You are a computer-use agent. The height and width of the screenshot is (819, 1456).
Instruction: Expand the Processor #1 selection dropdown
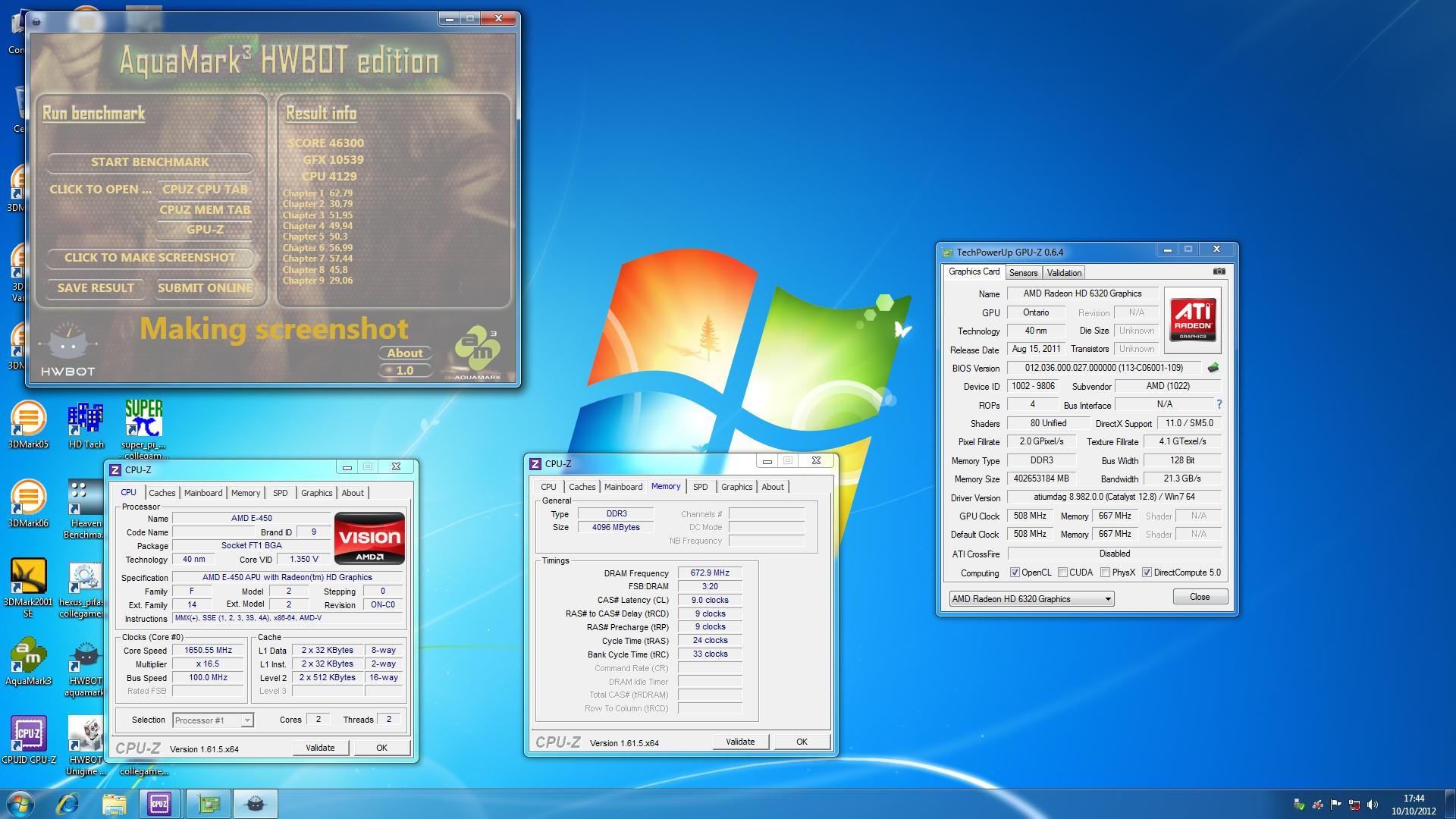(213, 720)
